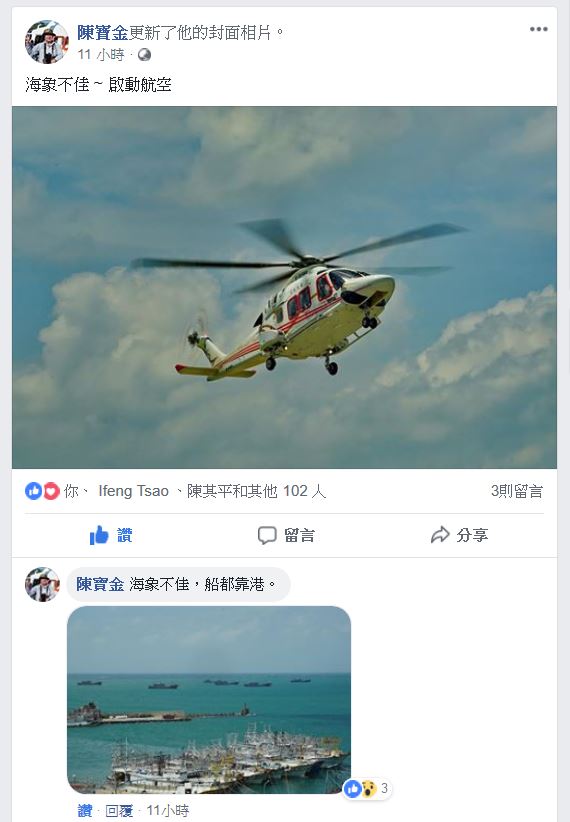Open 陳寶金's profile picture at post top
Screen dimensions: 570x822
(47, 41)
